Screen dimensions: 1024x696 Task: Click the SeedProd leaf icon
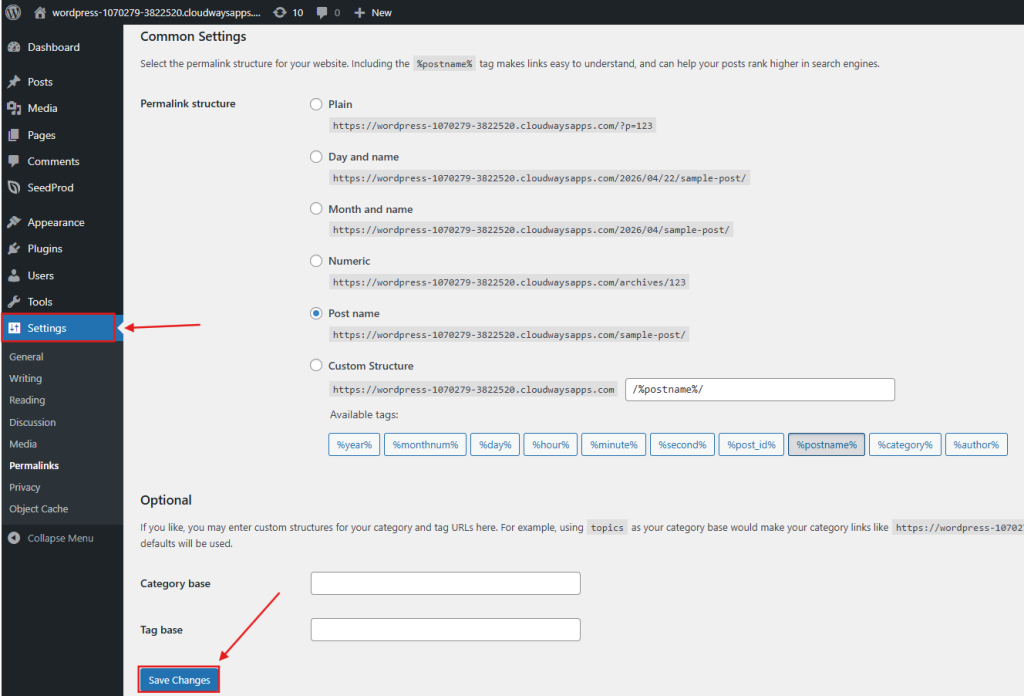tap(14, 187)
